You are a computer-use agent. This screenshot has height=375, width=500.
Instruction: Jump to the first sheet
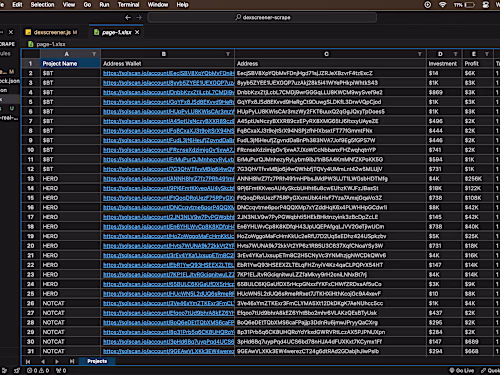pos(28,361)
